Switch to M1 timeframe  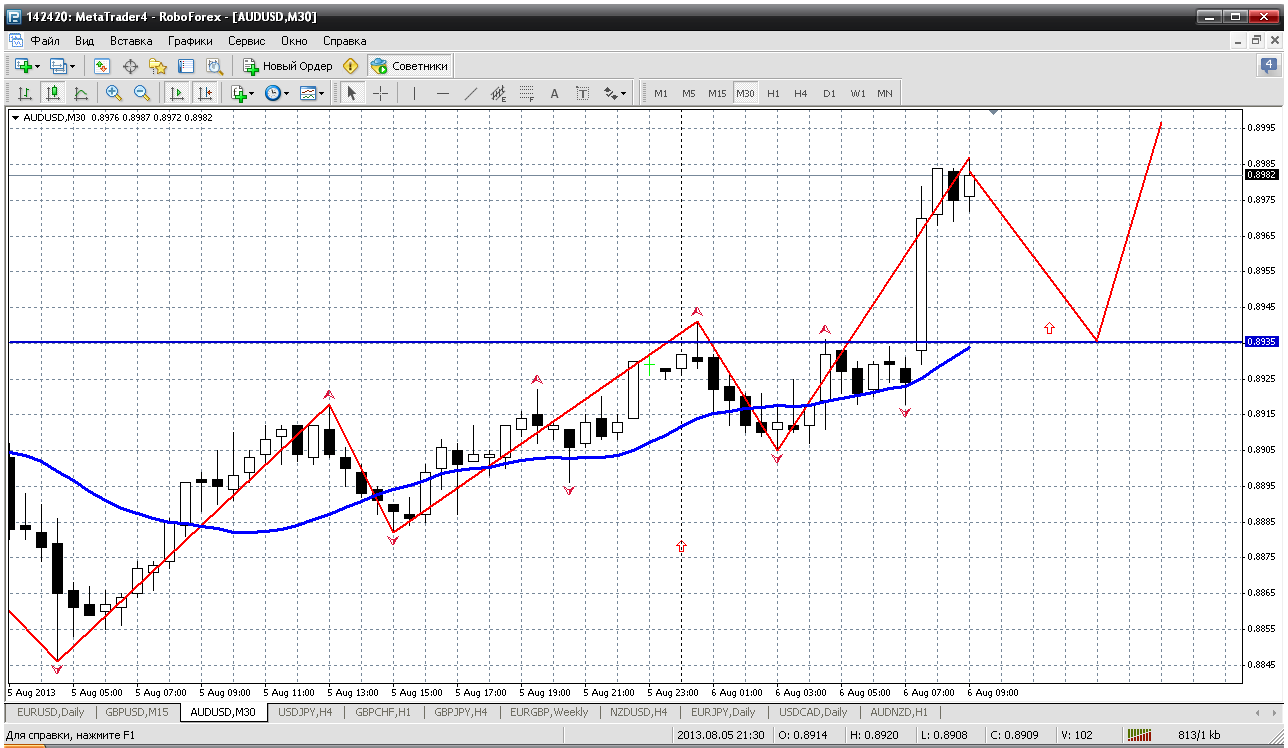click(661, 93)
